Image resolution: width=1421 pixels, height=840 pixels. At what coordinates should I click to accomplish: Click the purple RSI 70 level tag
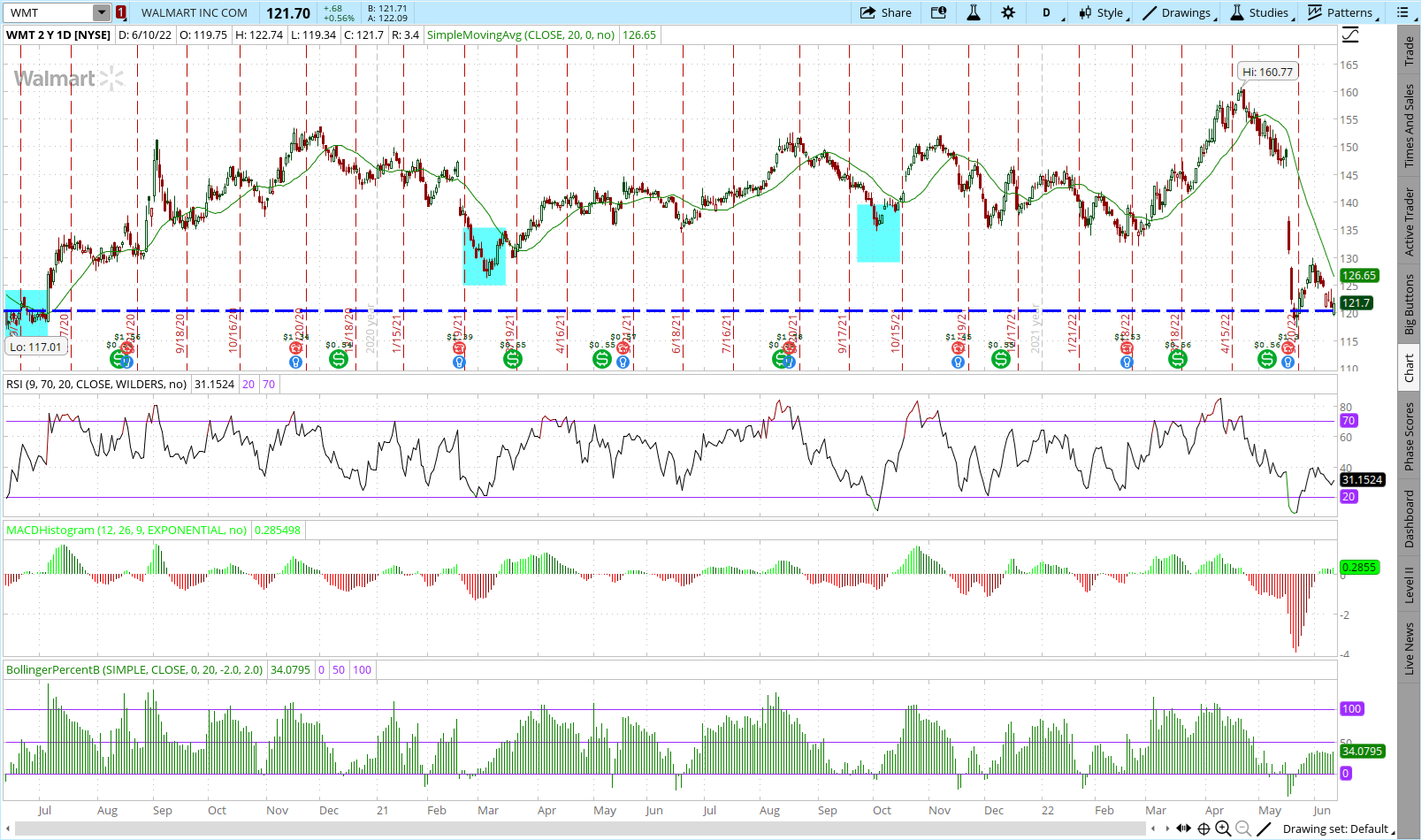tap(1348, 421)
